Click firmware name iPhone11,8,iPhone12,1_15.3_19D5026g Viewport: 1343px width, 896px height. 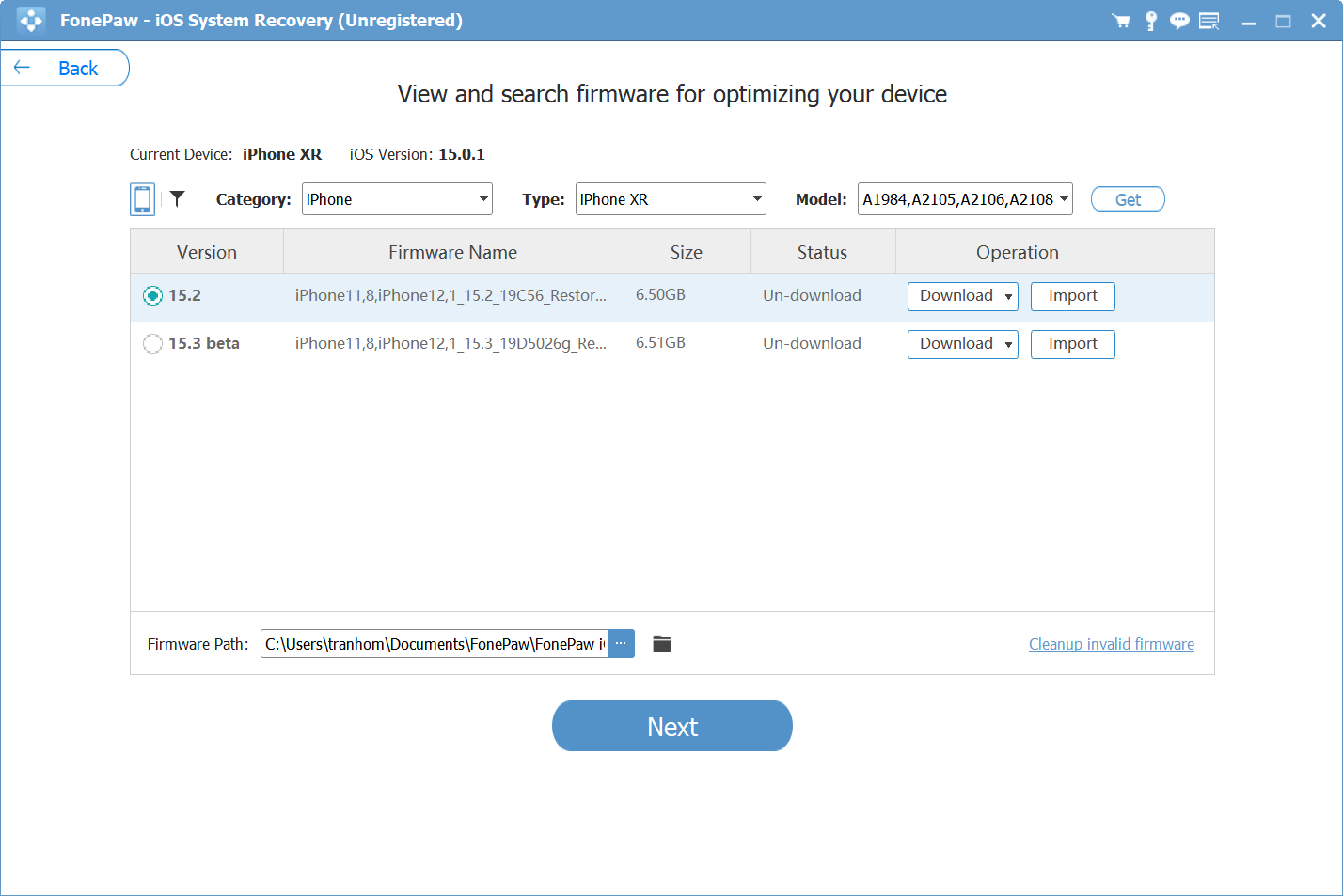450,343
